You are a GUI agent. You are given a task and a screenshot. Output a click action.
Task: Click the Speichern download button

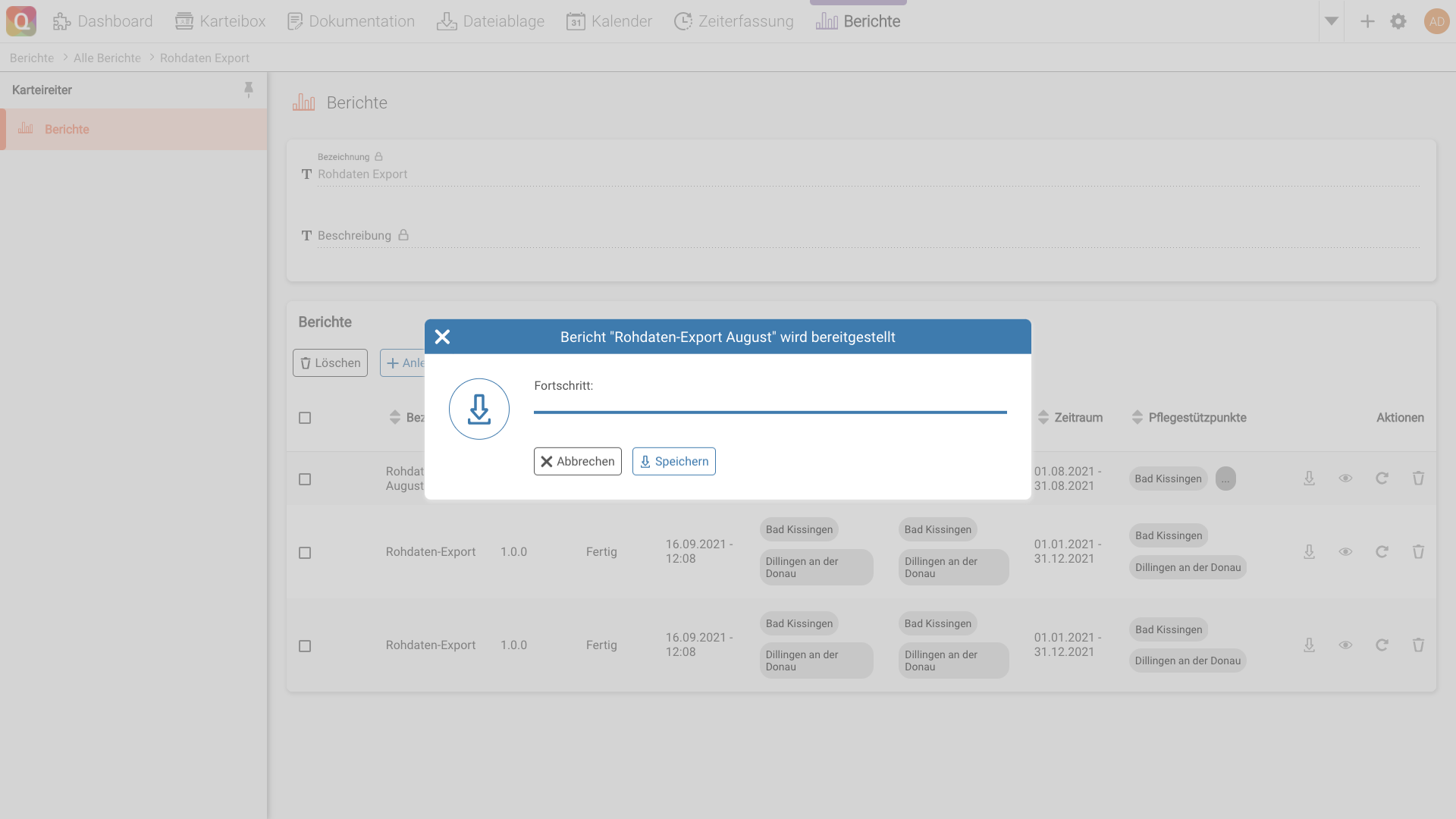tap(673, 461)
